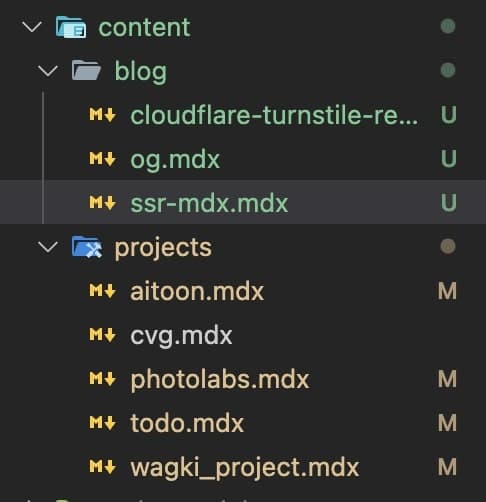This screenshot has width=486, height=502.
Task: Click the blog folder icon
Action: [x=86, y=70]
